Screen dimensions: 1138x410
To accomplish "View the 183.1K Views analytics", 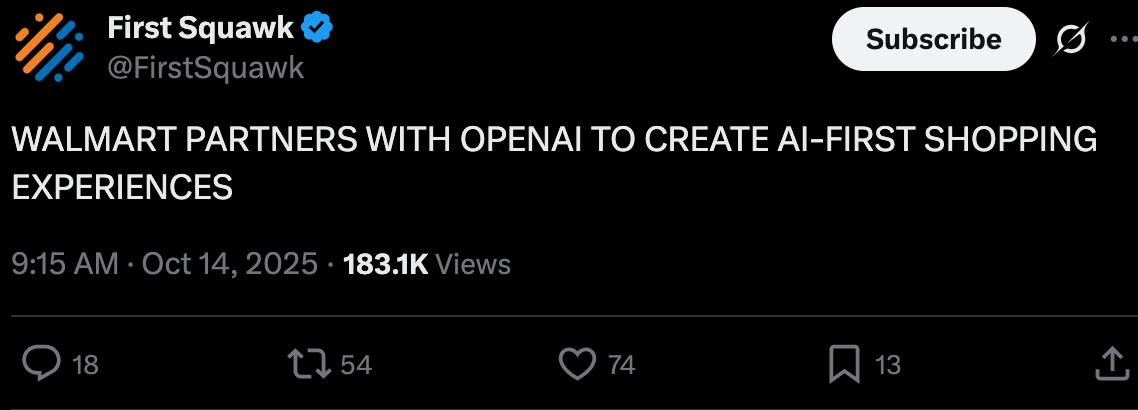I will click(x=427, y=264).
